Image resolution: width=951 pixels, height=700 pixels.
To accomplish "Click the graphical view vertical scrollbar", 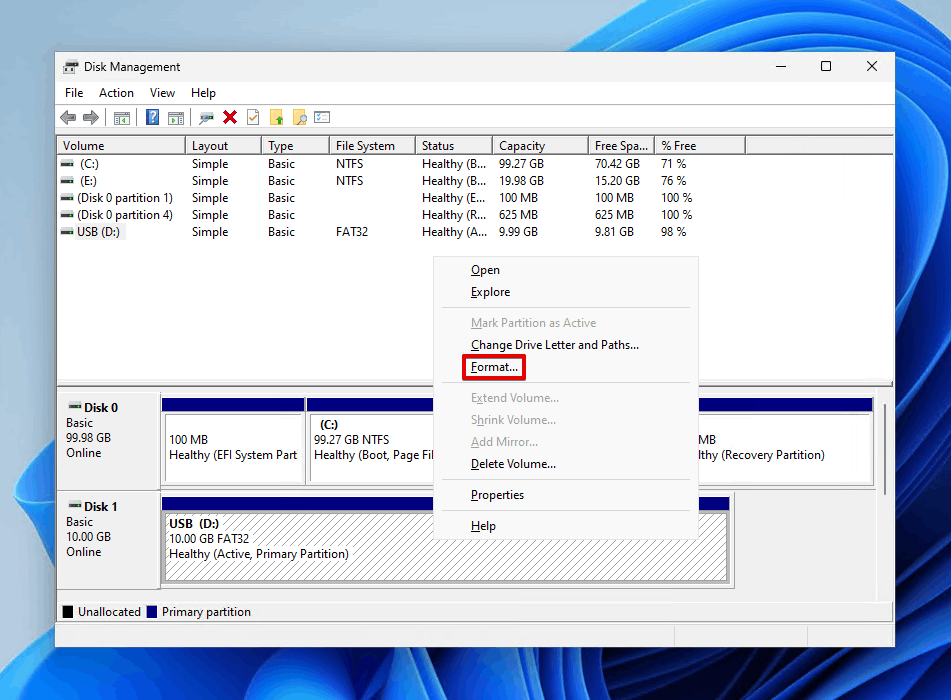I will pos(885,449).
